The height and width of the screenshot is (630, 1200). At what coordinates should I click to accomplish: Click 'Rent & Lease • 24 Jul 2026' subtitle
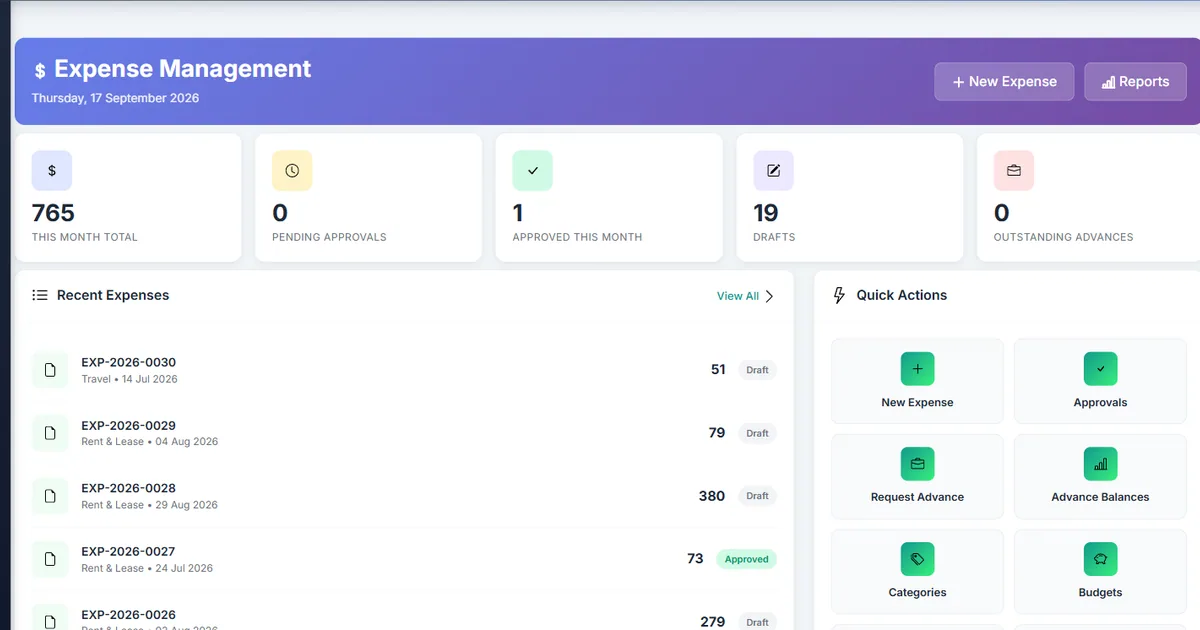tap(147, 568)
